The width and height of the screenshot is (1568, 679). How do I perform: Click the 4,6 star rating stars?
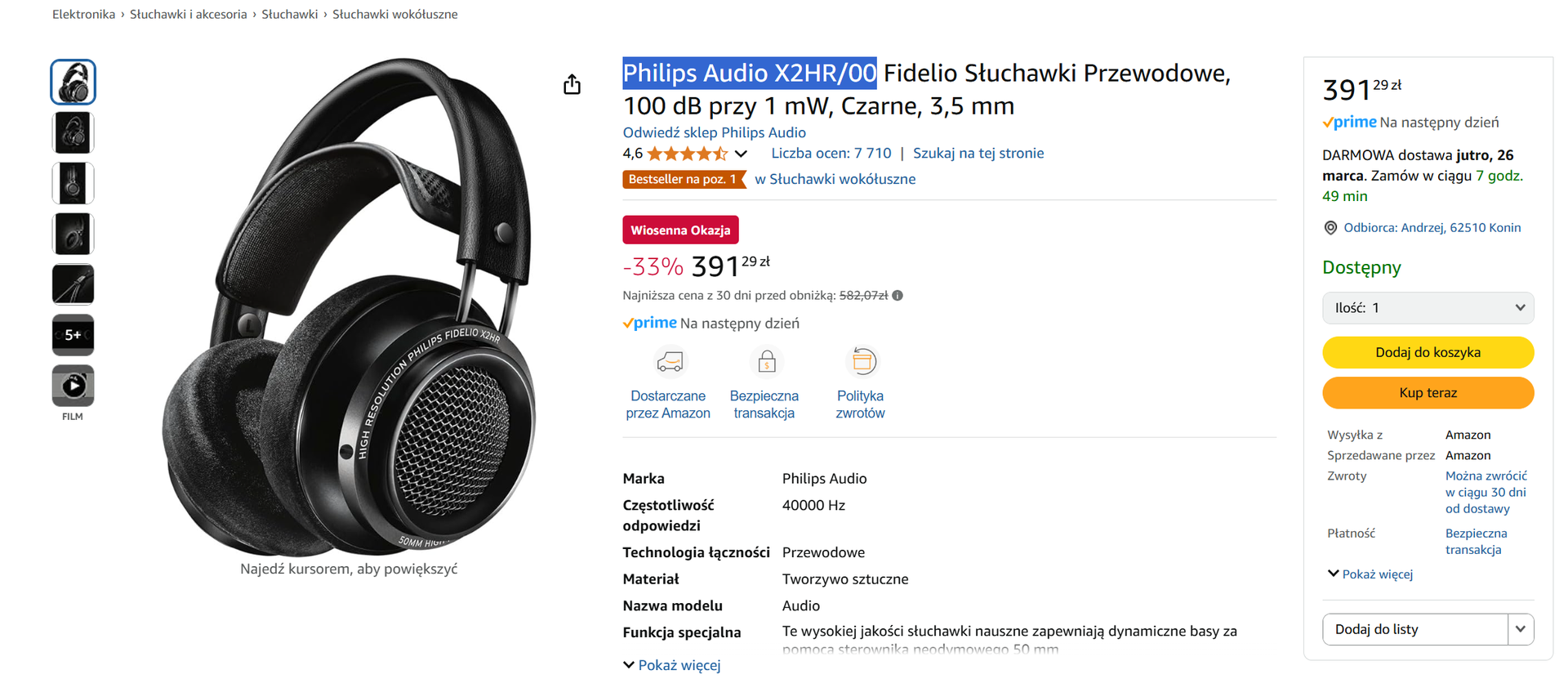coord(687,153)
